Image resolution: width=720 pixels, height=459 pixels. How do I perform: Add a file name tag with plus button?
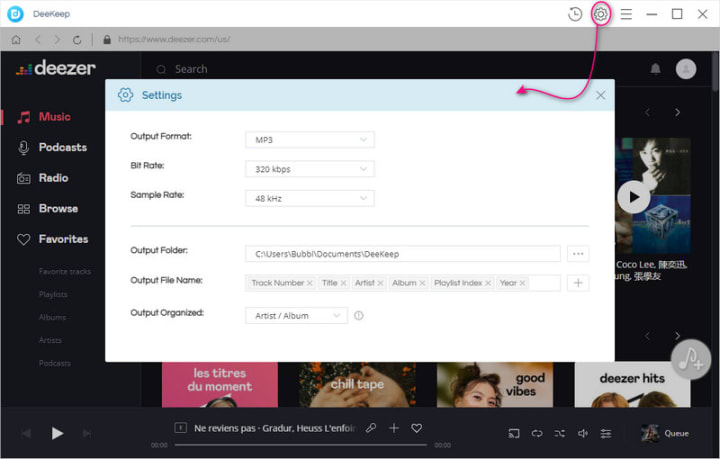(x=578, y=283)
